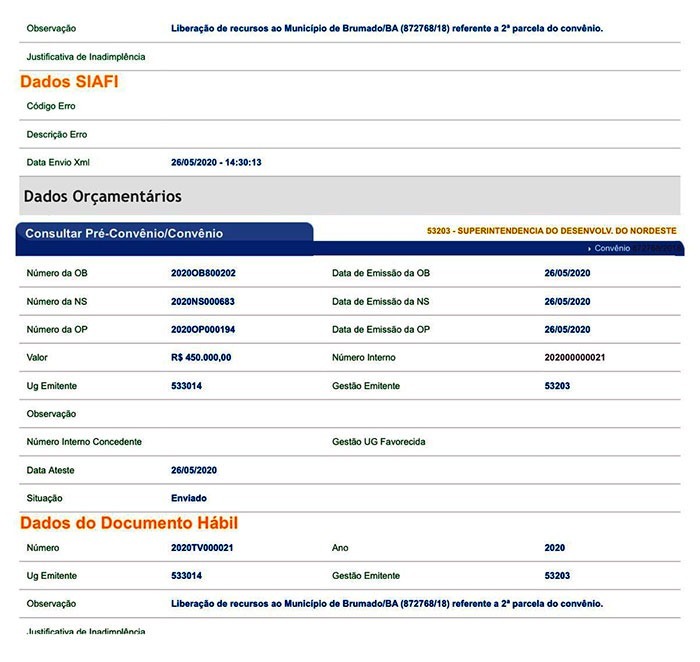The height and width of the screenshot is (662, 700).
Task: Select the Ano value 2020
Action: click(x=554, y=548)
